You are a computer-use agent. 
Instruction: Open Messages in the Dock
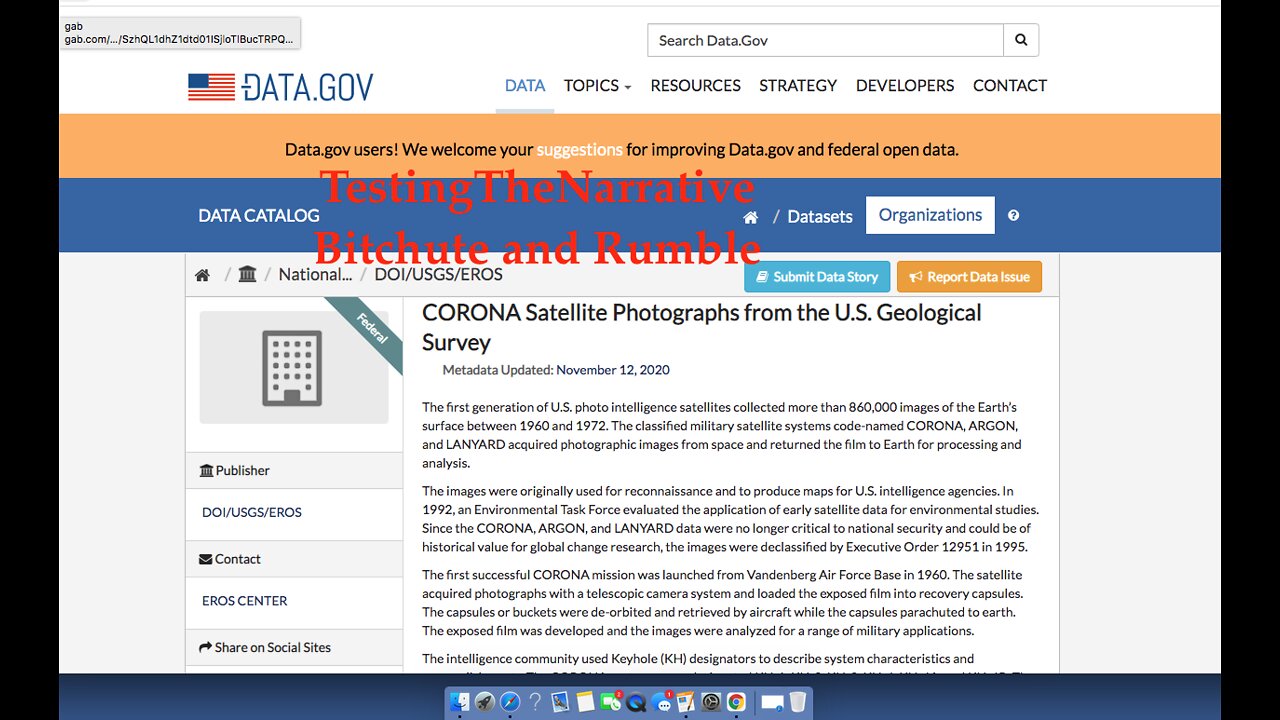click(x=661, y=702)
